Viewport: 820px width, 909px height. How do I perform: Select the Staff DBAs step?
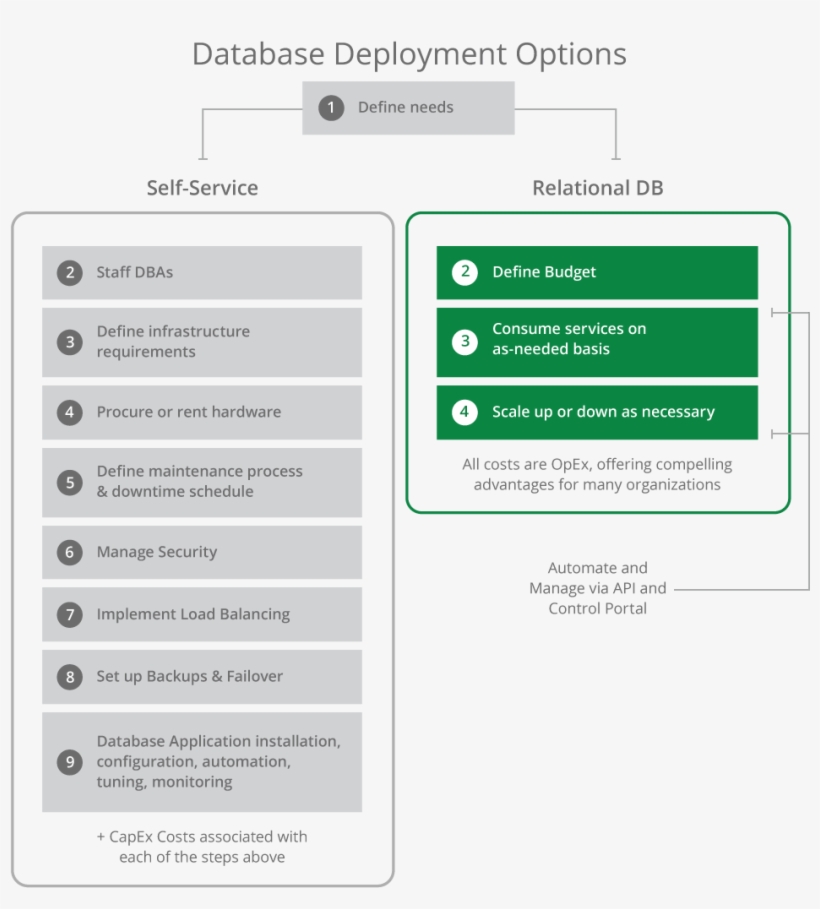pos(201,272)
